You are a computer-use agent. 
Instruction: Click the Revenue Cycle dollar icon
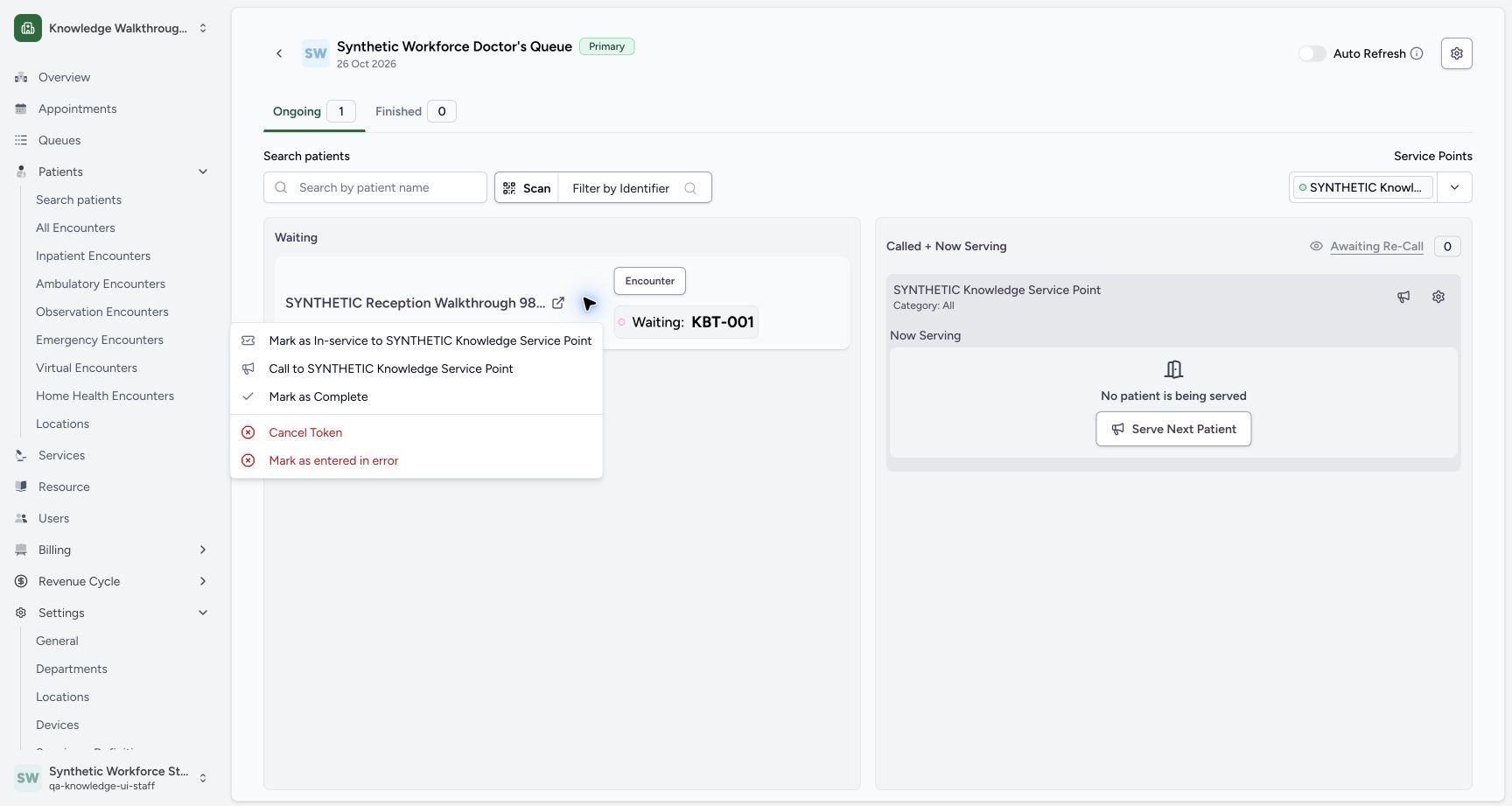pos(21,581)
